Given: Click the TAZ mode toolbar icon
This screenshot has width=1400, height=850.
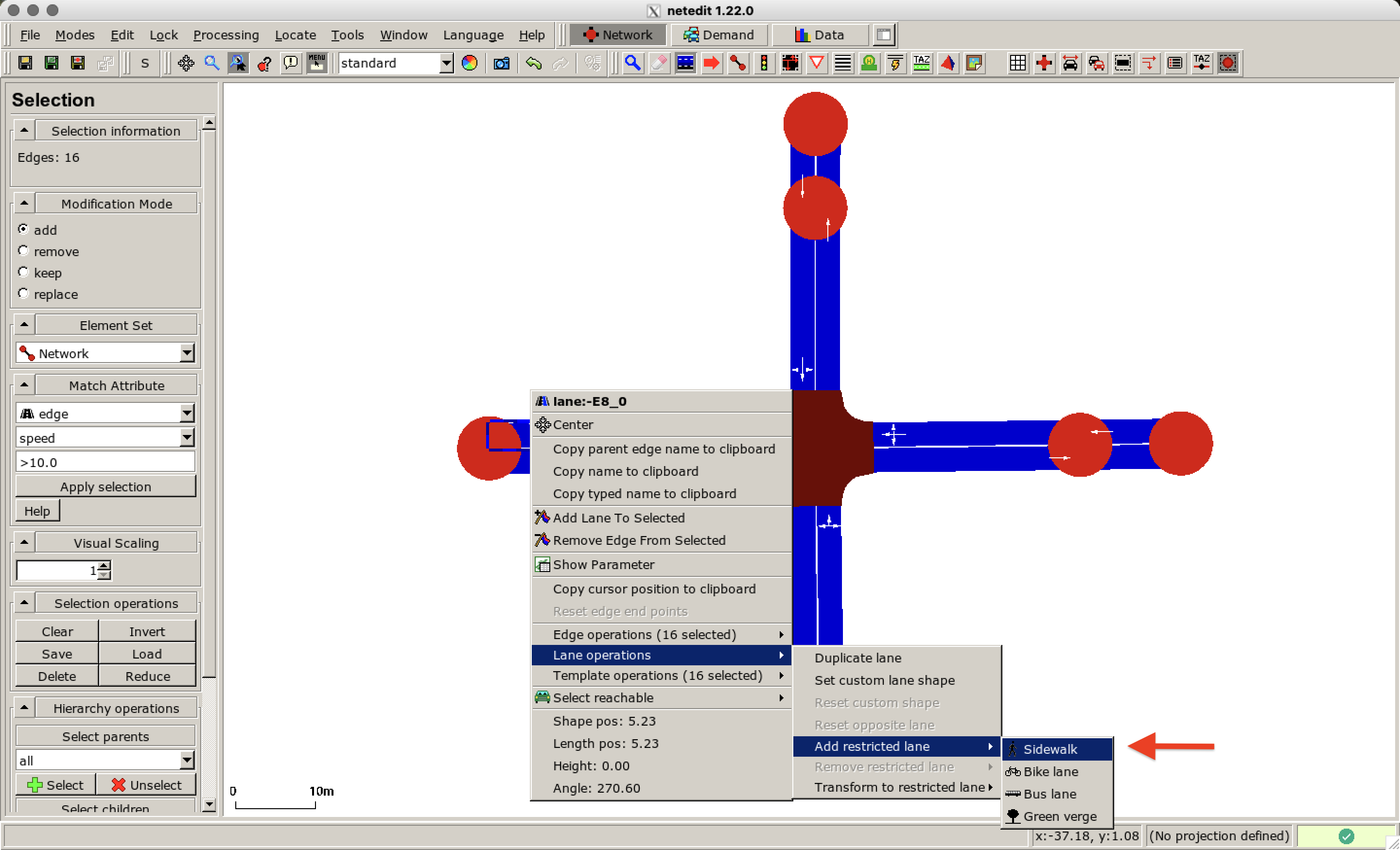Looking at the screenshot, I should tap(921, 63).
